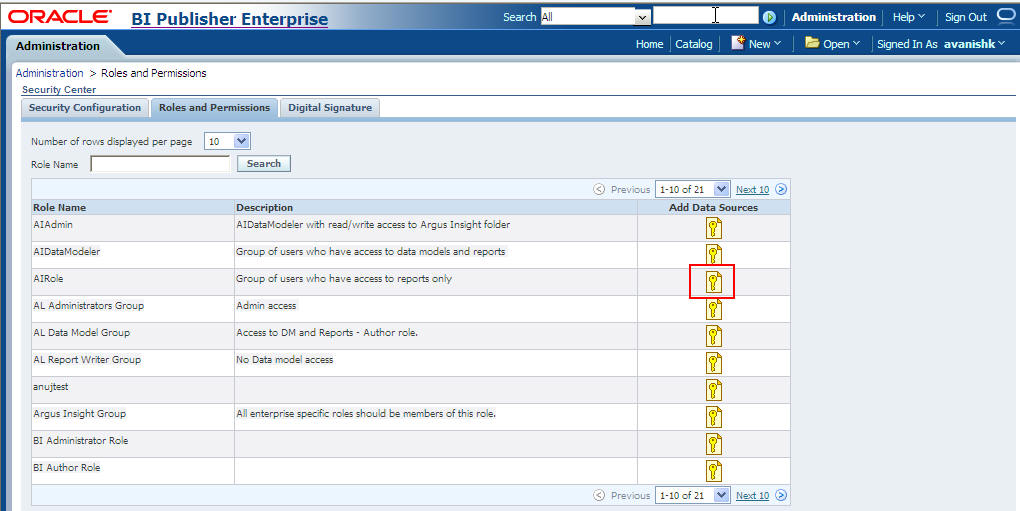Focus the Role Name input field

160,164
